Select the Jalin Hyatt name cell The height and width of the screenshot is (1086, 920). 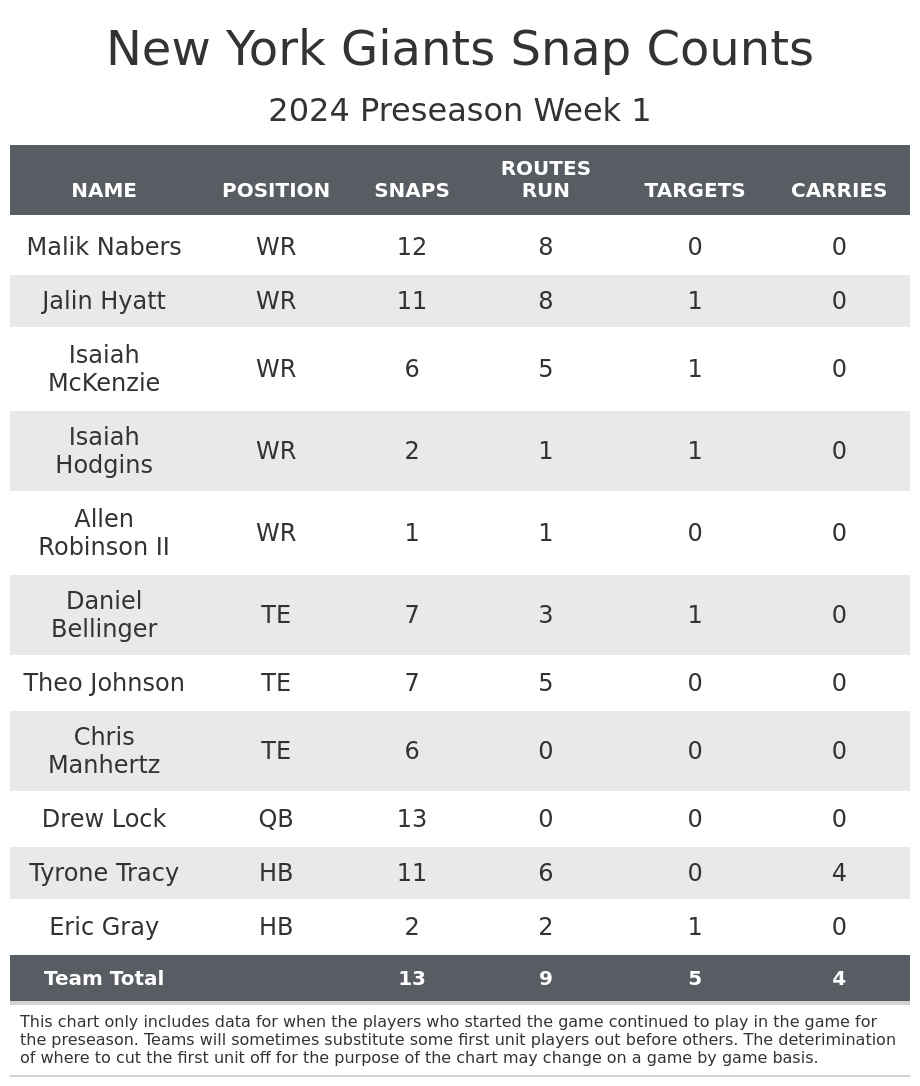[x=104, y=301]
